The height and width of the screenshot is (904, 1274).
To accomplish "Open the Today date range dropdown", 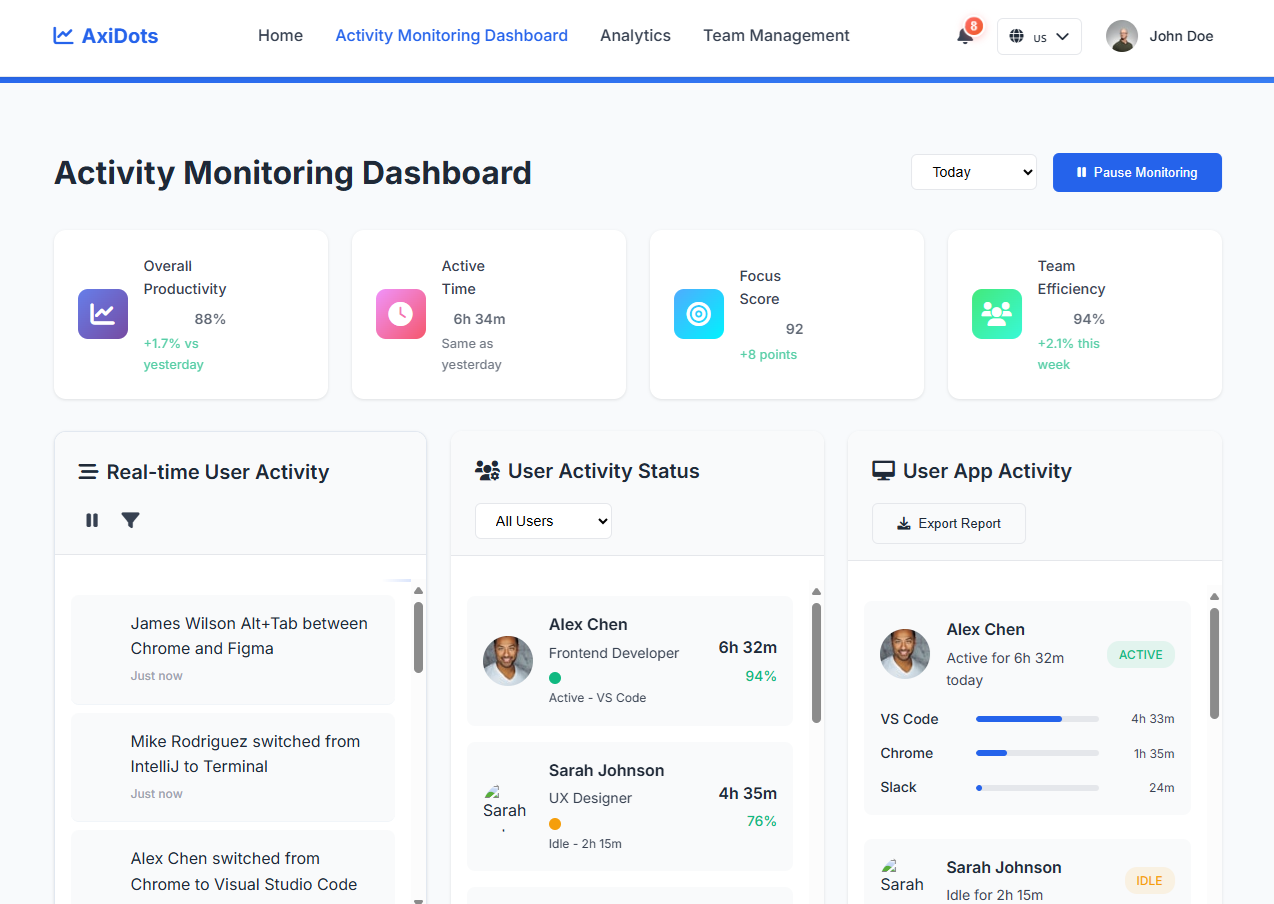I will point(973,172).
